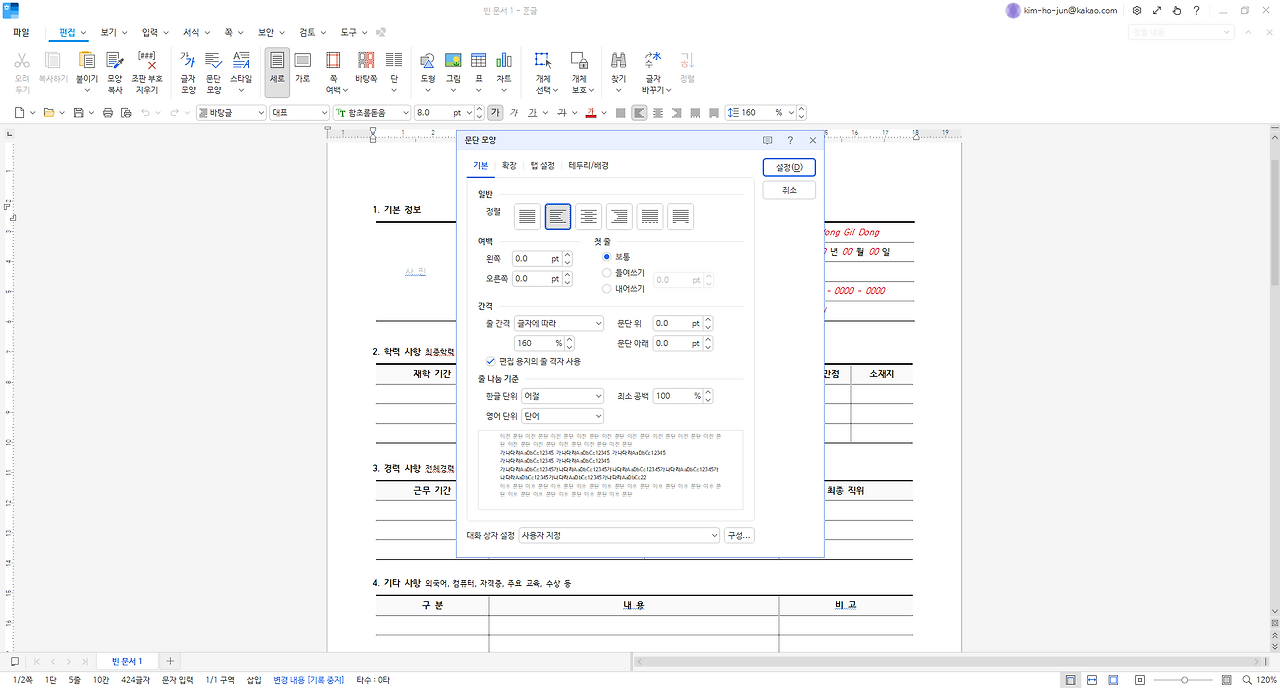Select 세로 (portrait) page orientation

[277, 71]
